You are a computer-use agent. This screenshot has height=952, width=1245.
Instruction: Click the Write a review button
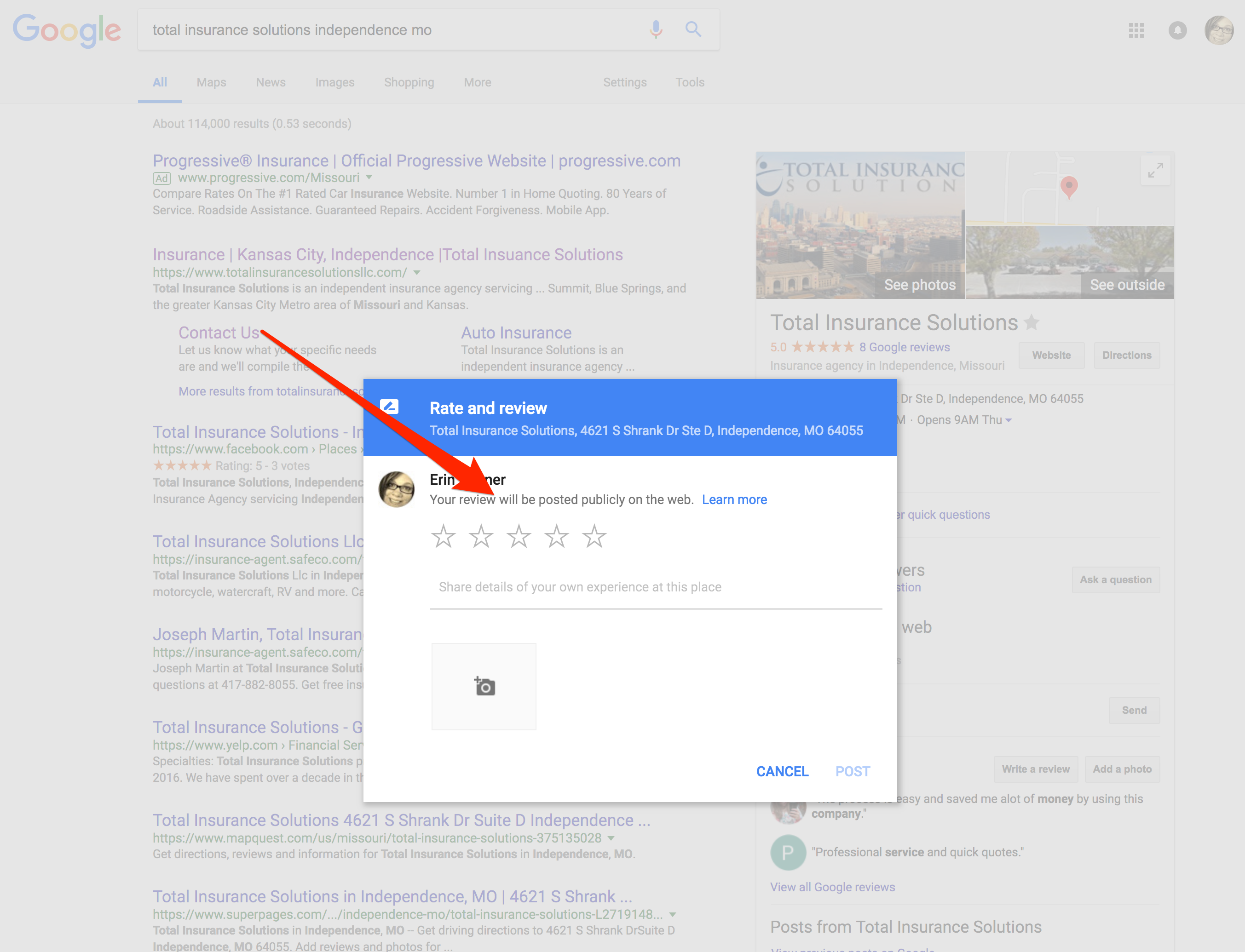click(x=1035, y=769)
